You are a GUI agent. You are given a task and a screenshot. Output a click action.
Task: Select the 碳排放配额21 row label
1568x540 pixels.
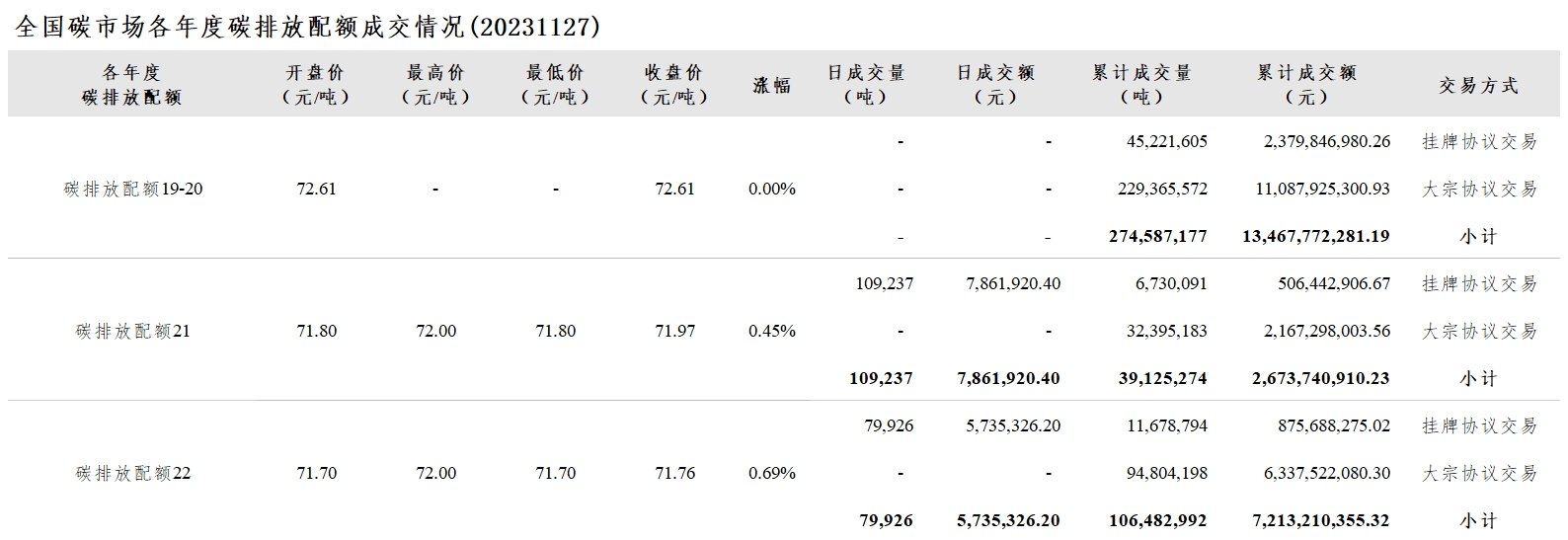point(133,331)
